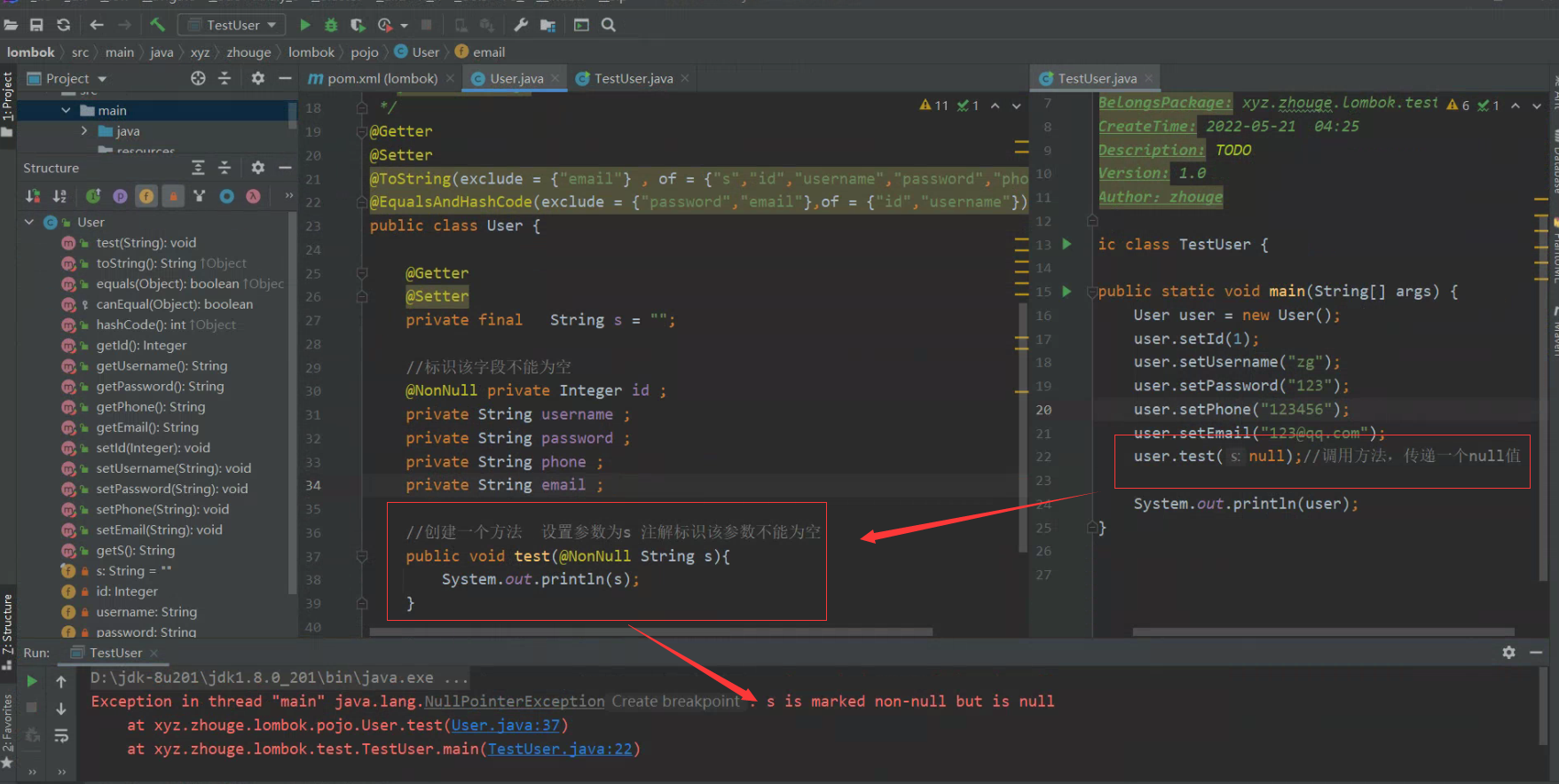Fold the test method at line 37

[362, 556]
